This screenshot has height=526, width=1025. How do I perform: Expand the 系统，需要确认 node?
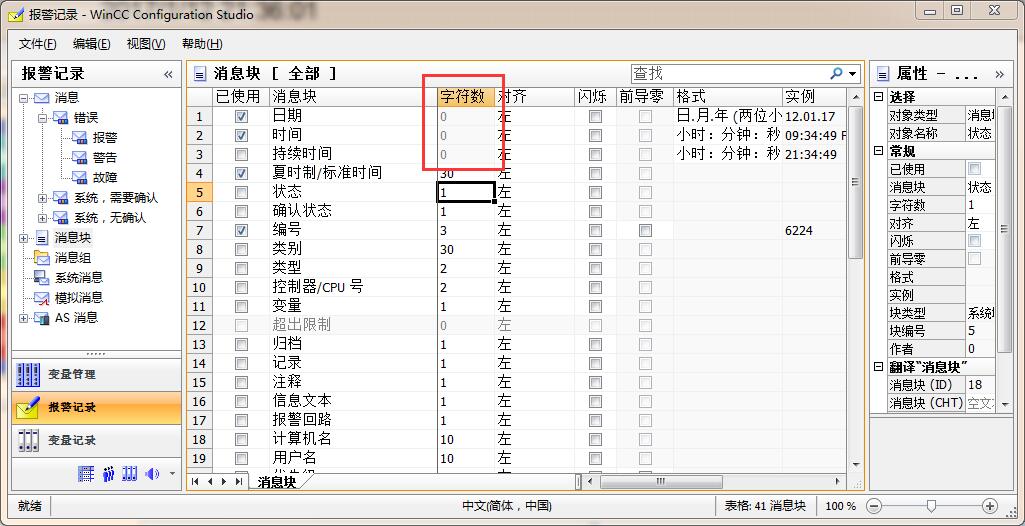click(x=43, y=197)
